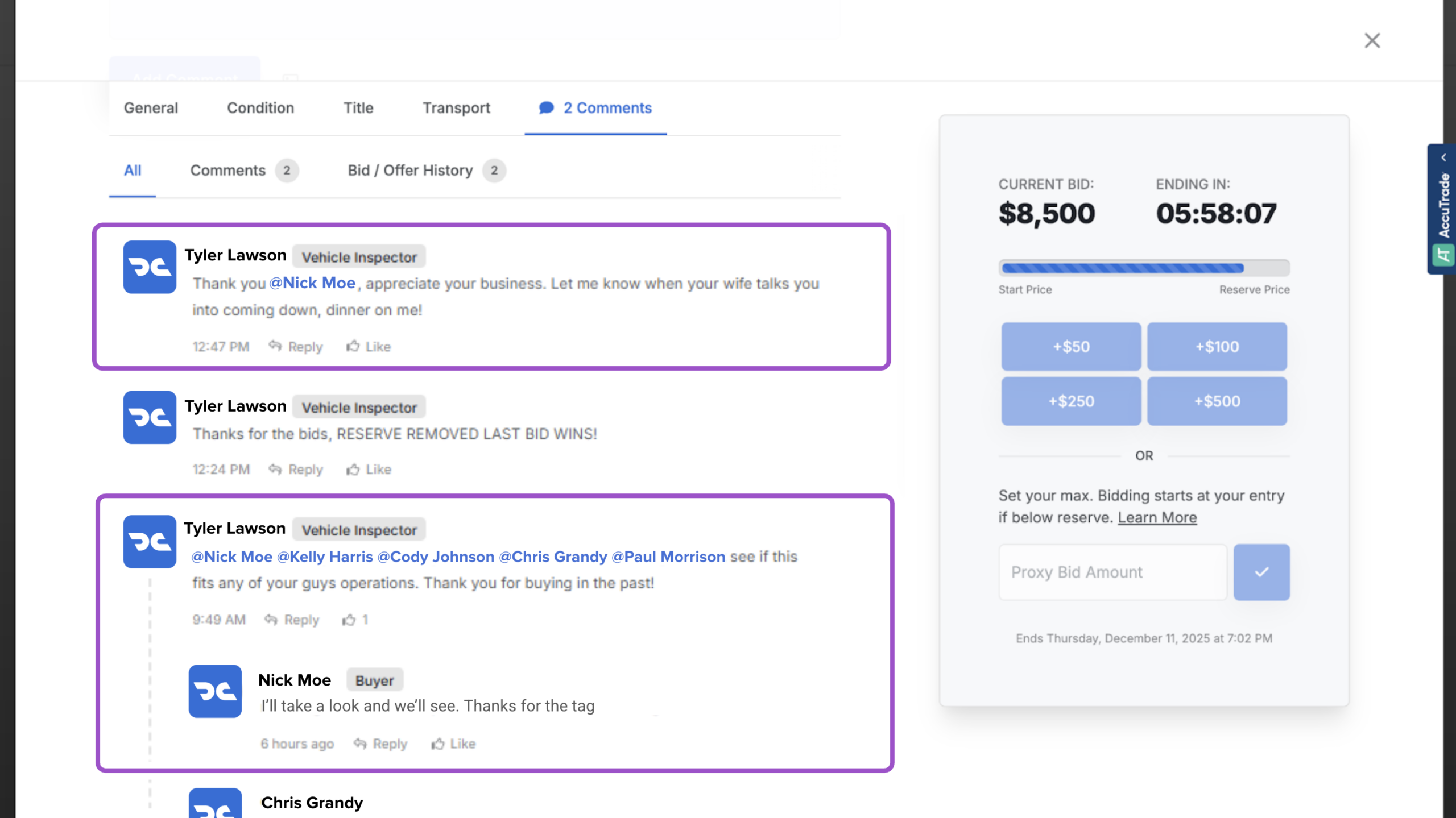Click Tyler Lawson avatar on 9:49 AM comment

click(x=150, y=542)
